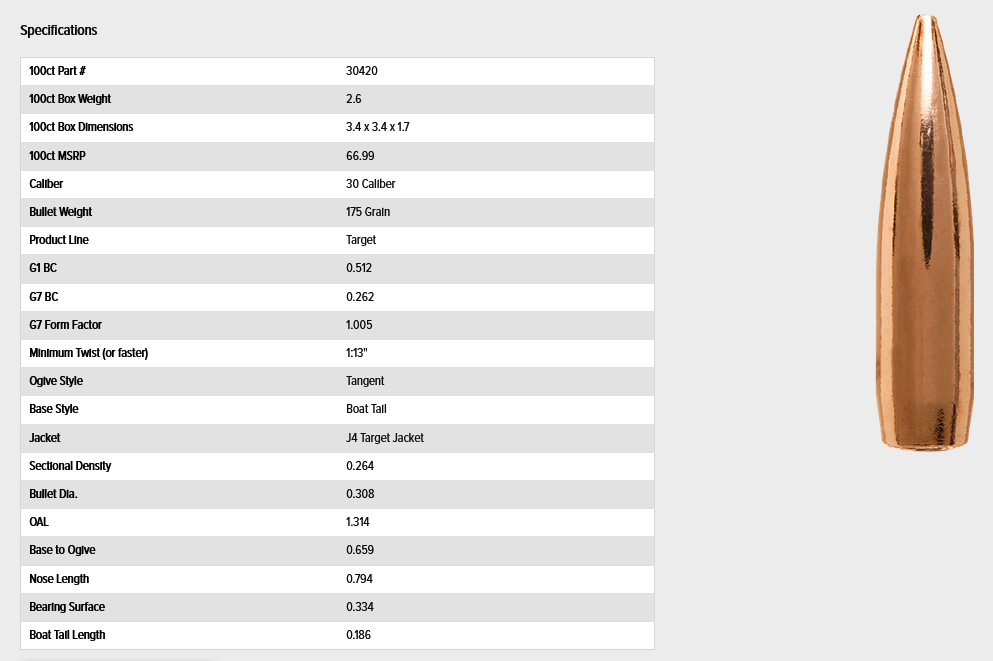Viewport: 993px width, 661px height.
Task: Click the Boat Tail Length value 0.186
Action: point(358,635)
